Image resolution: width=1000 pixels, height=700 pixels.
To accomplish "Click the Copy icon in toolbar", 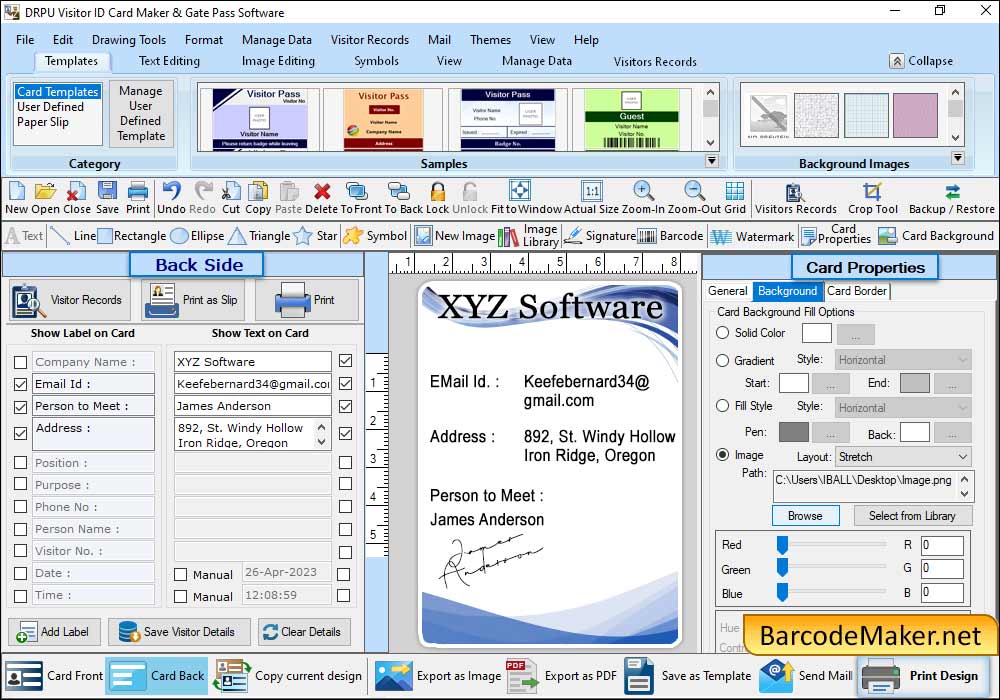I will [x=258, y=191].
